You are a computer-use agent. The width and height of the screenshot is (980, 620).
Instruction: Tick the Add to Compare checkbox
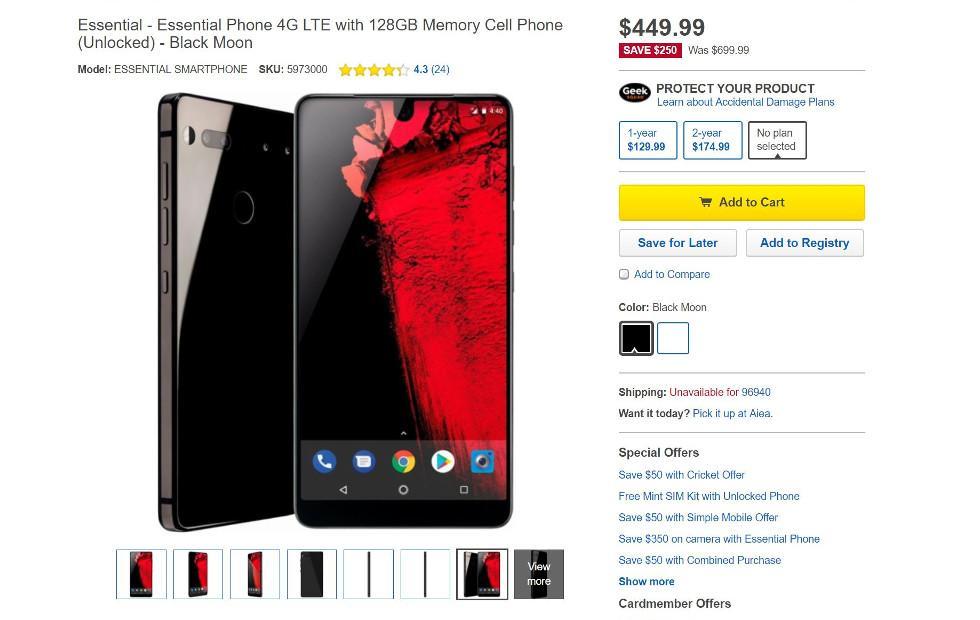click(624, 274)
